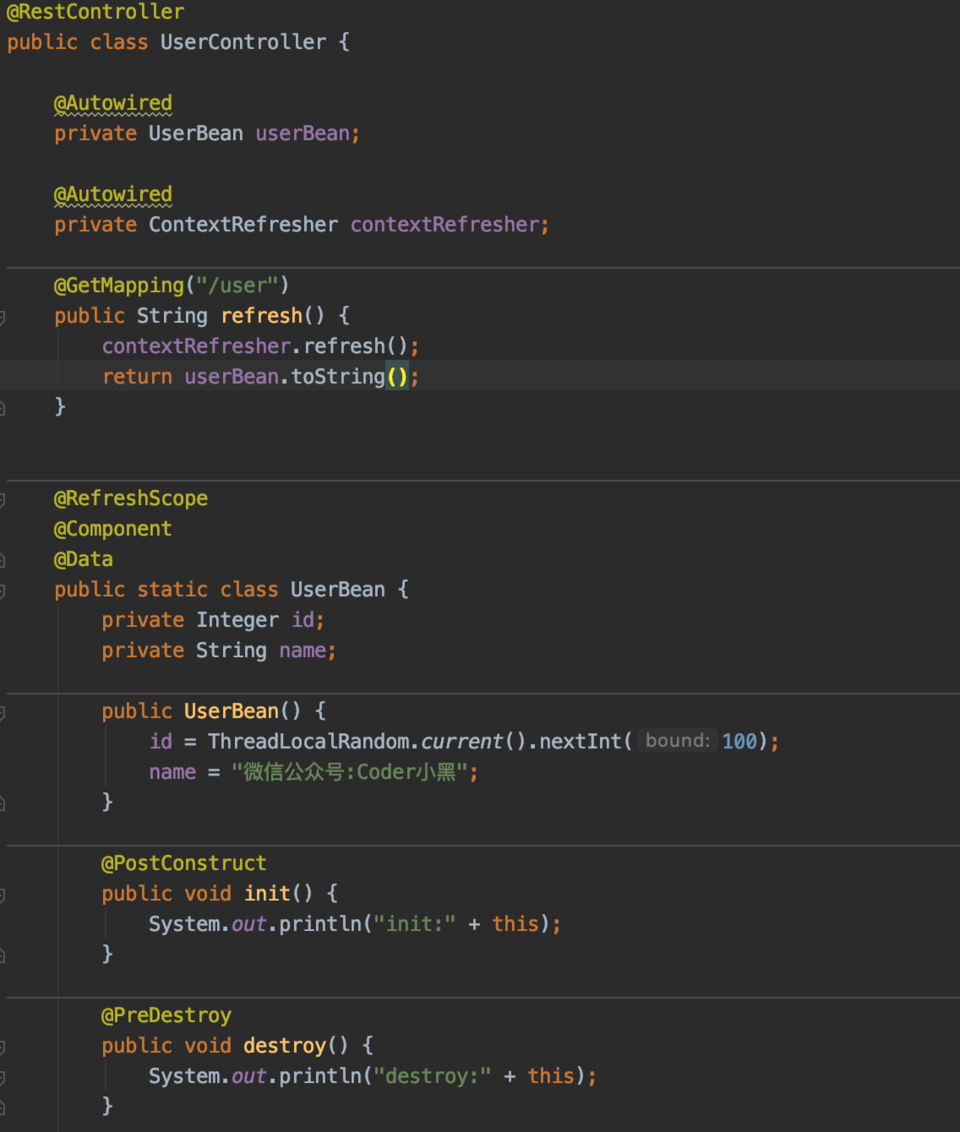Image resolution: width=960 pixels, height=1132 pixels.
Task: Click contextRefresher in the field declaration
Action: [x=445, y=225]
